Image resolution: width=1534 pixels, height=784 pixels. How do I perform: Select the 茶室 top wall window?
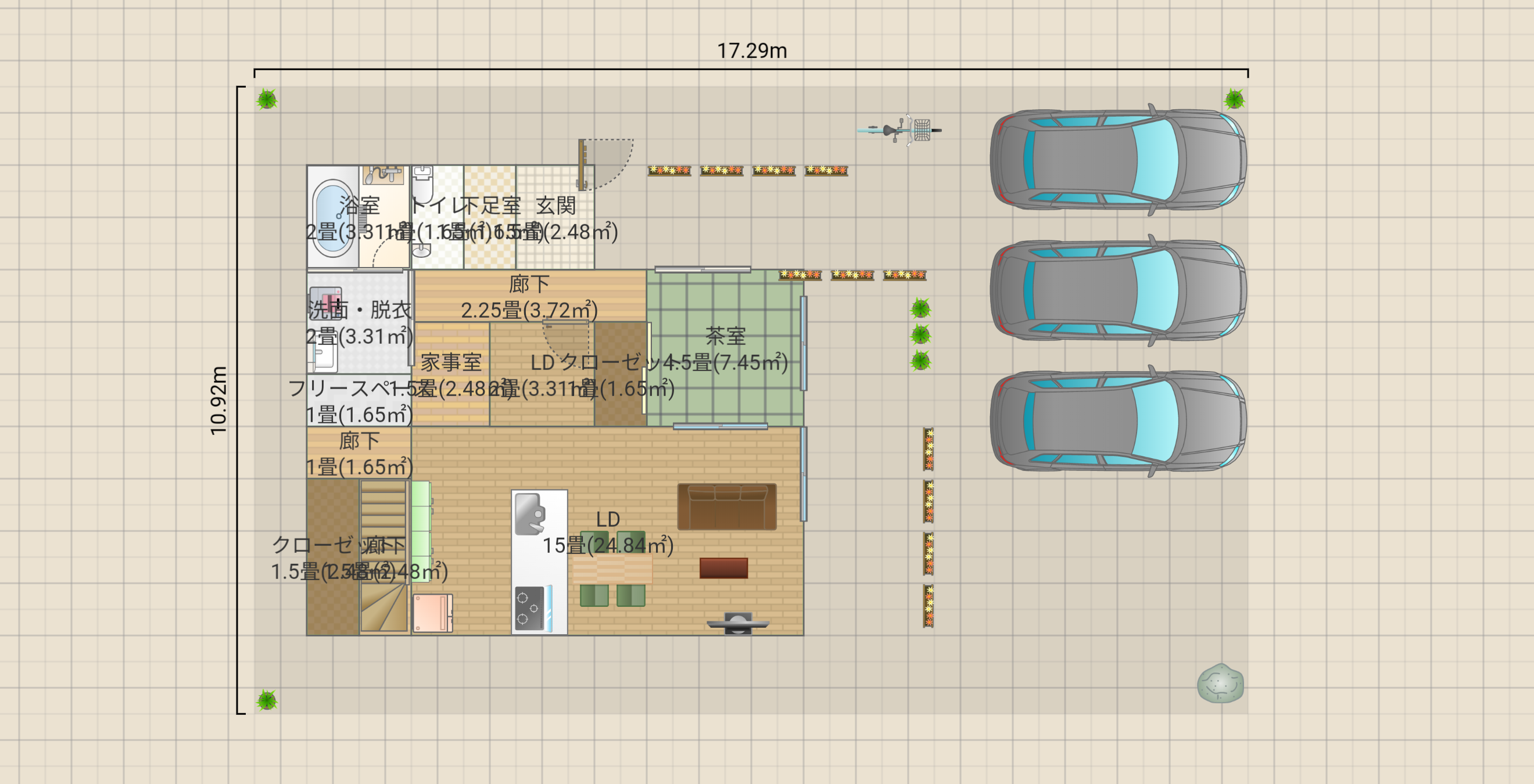tap(703, 269)
